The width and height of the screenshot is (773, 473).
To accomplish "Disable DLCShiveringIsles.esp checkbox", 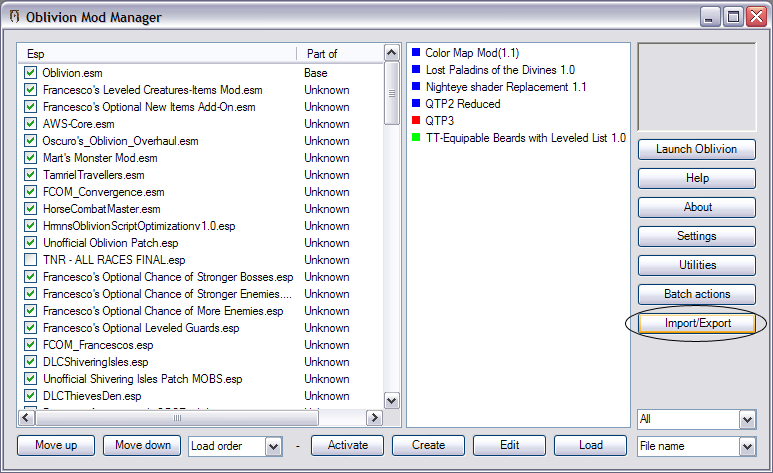I will point(31,362).
